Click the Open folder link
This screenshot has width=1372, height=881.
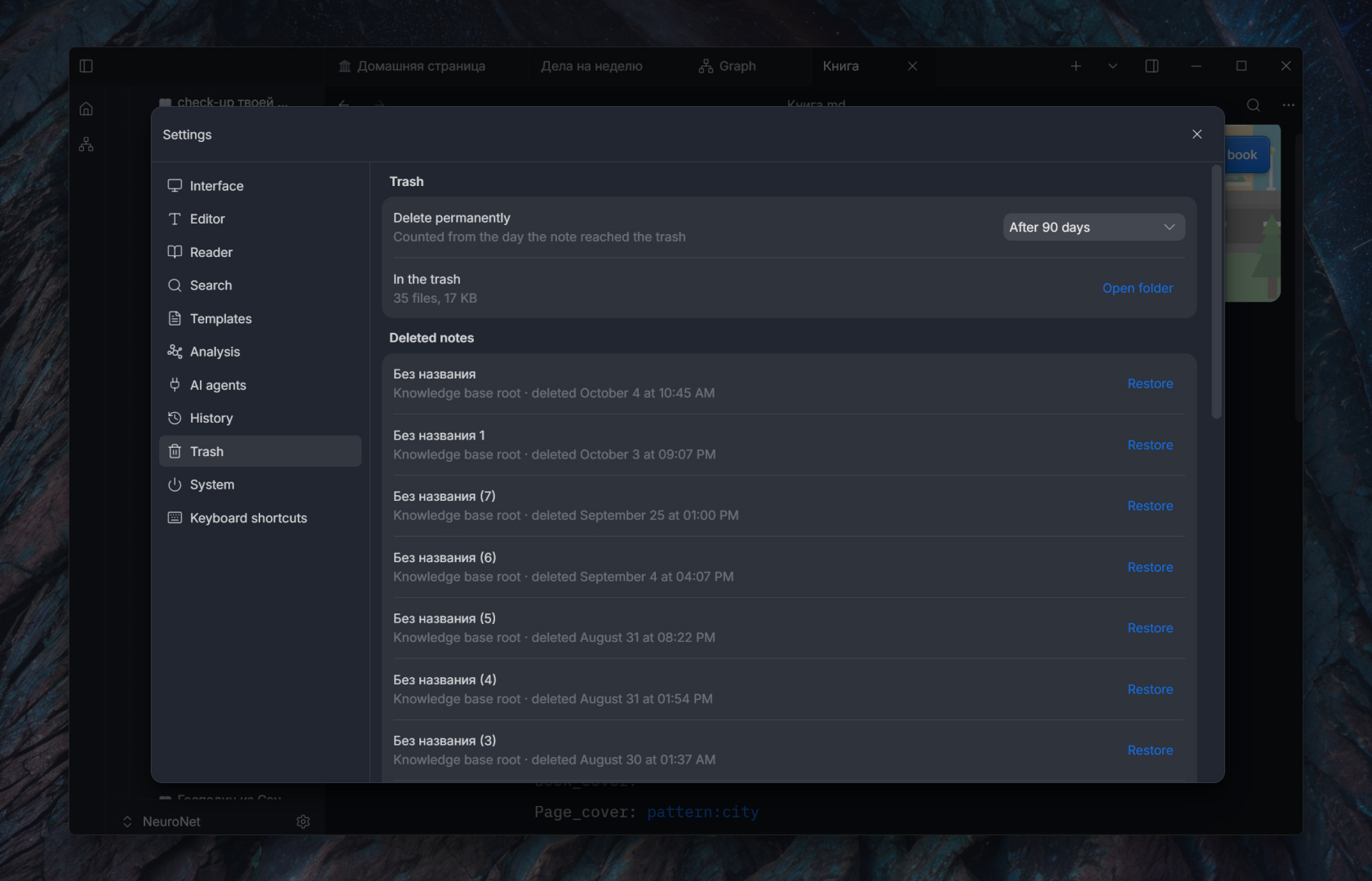[x=1137, y=288]
